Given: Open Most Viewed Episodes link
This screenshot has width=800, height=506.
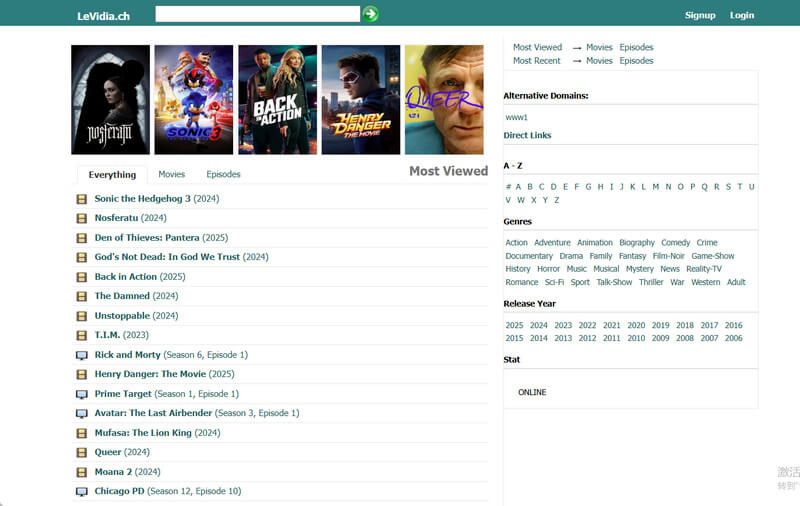Looking at the screenshot, I should tap(636, 47).
